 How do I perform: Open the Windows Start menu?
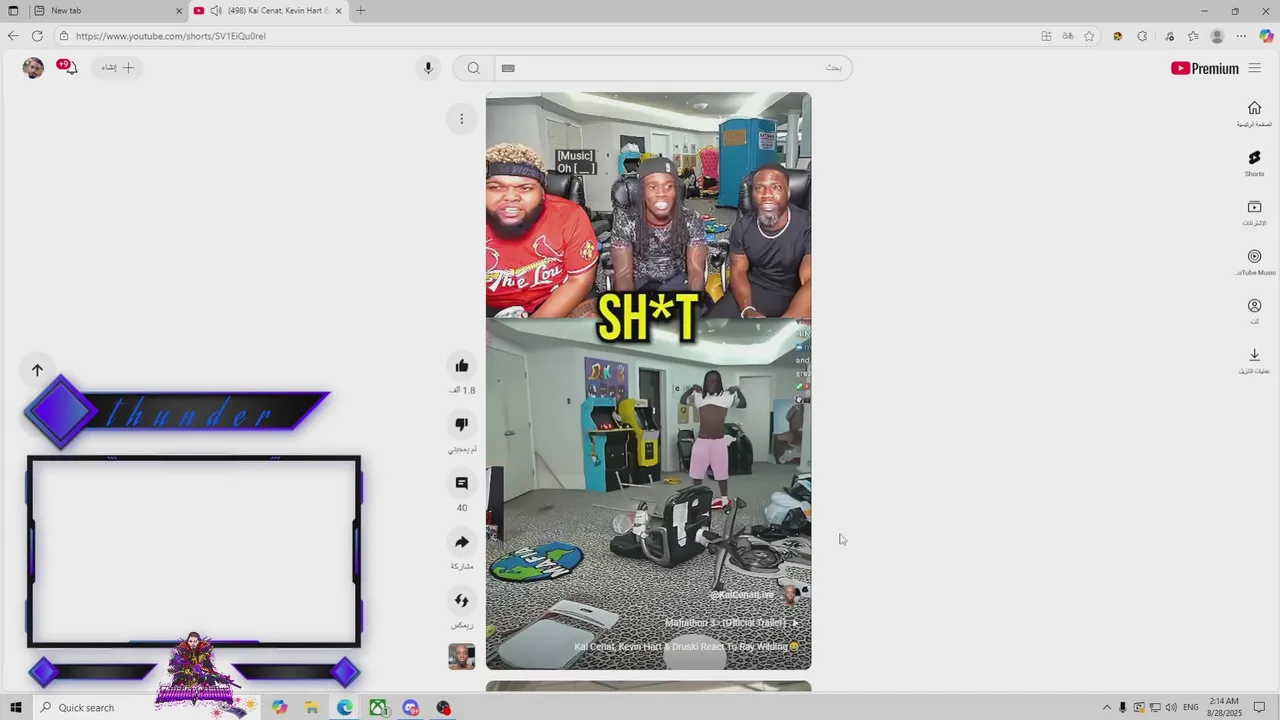pyautogui.click(x=15, y=707)
